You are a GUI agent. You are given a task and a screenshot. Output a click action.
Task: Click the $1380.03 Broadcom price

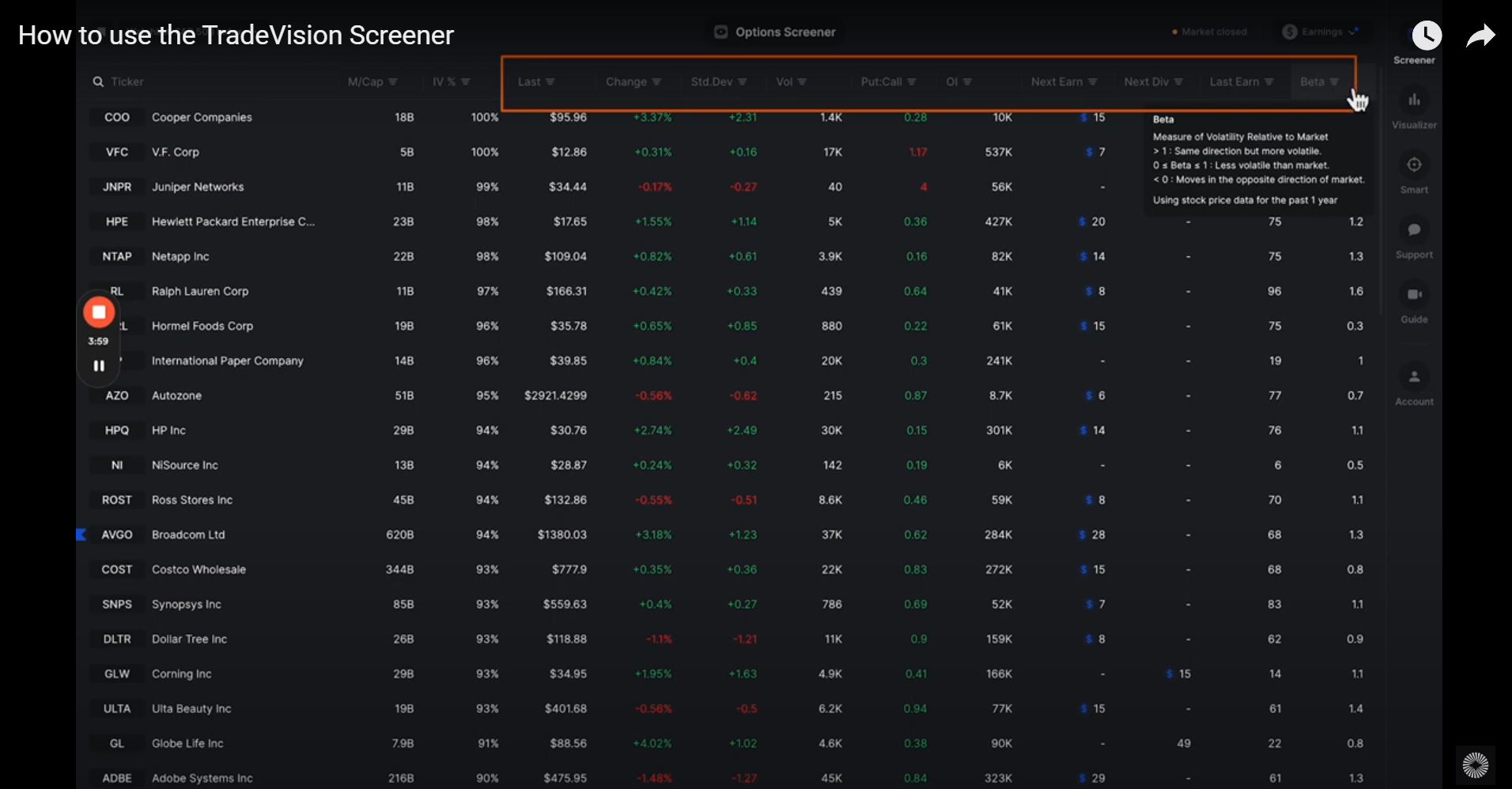[562, 534]
